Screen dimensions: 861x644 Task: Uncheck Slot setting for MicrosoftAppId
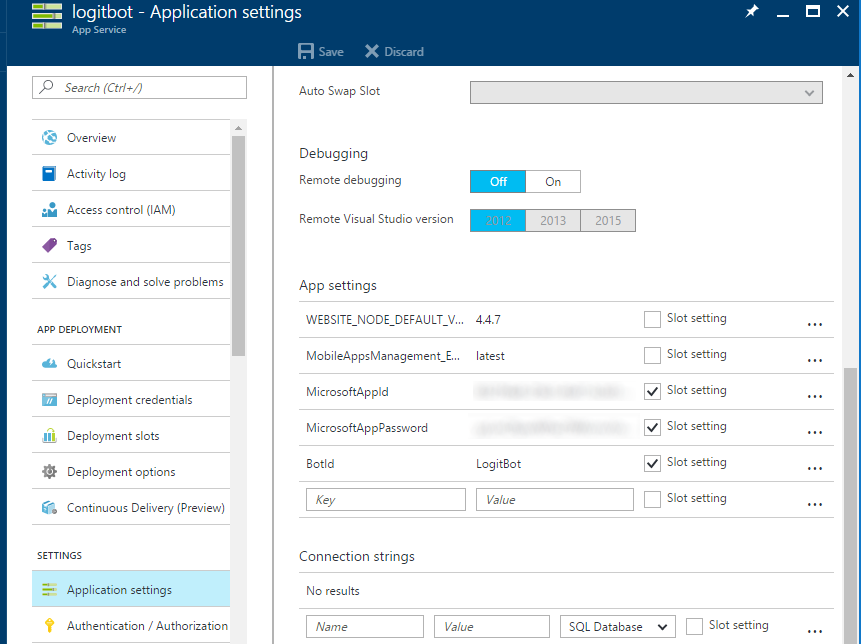(652, 391)
